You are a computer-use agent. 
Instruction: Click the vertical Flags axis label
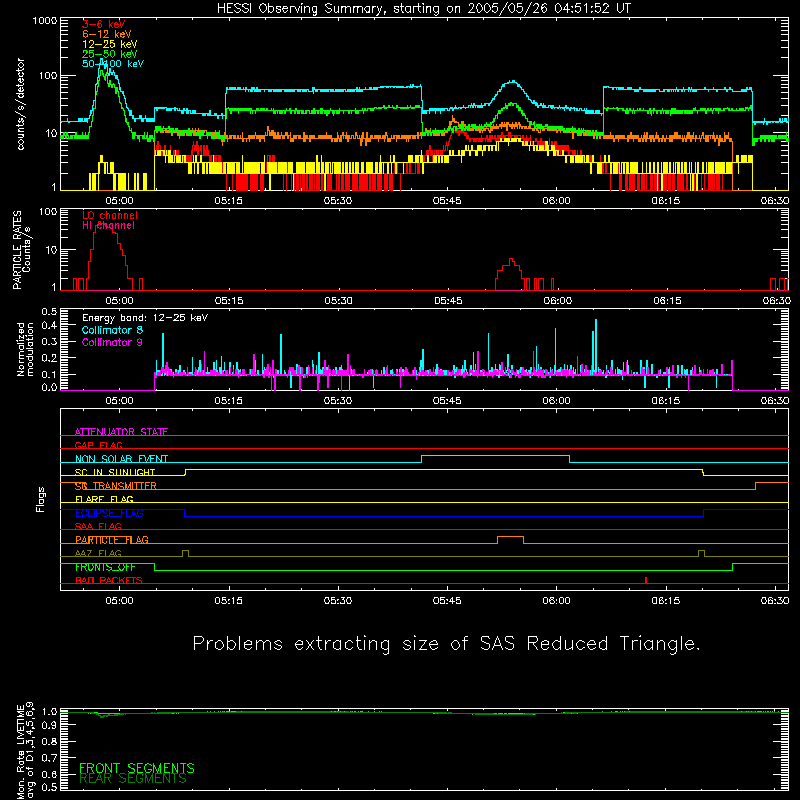click(x=41, y=499)
